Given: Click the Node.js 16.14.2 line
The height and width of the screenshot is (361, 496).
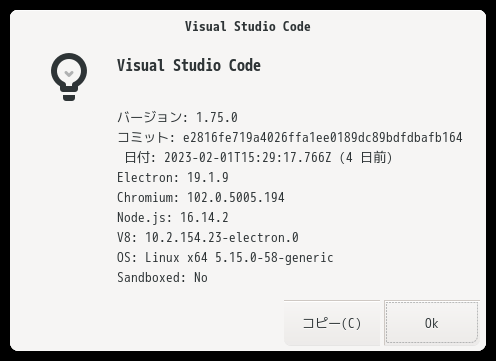Looking at the screenshot, I should [173, 217].
